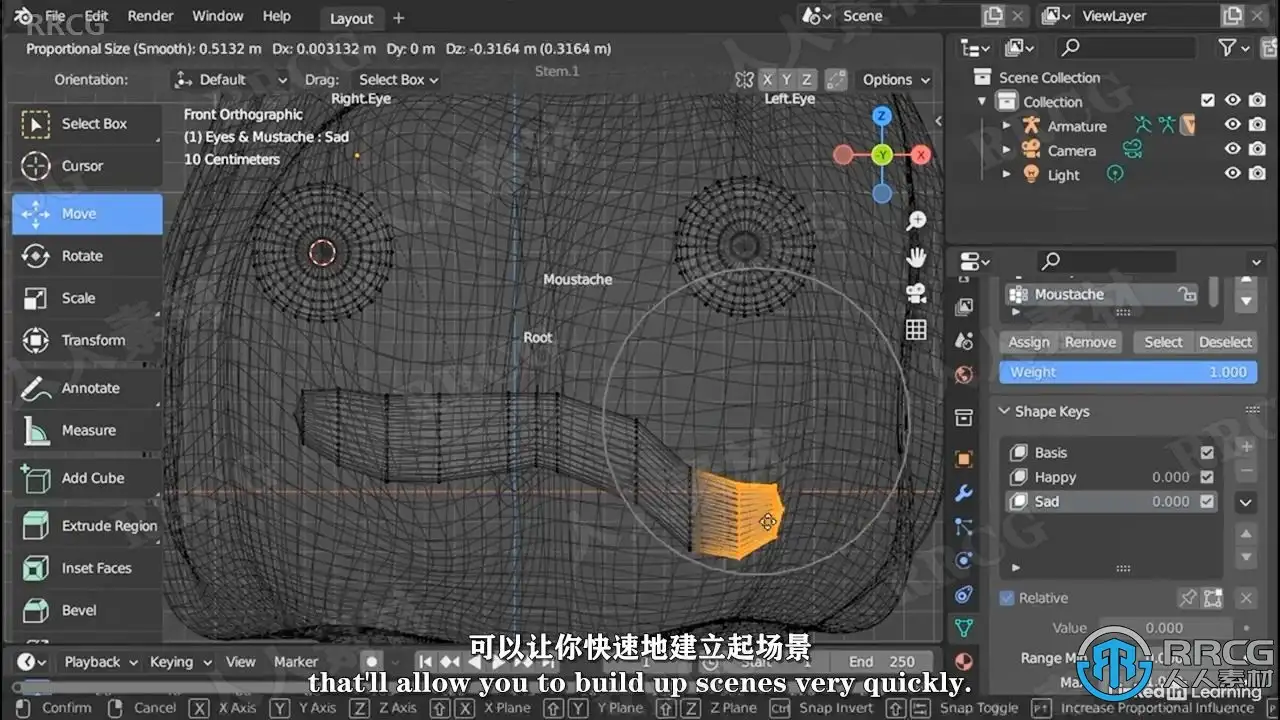Click the Remove vertex group button
The image size is (1280, 720).
[1090, 342]
